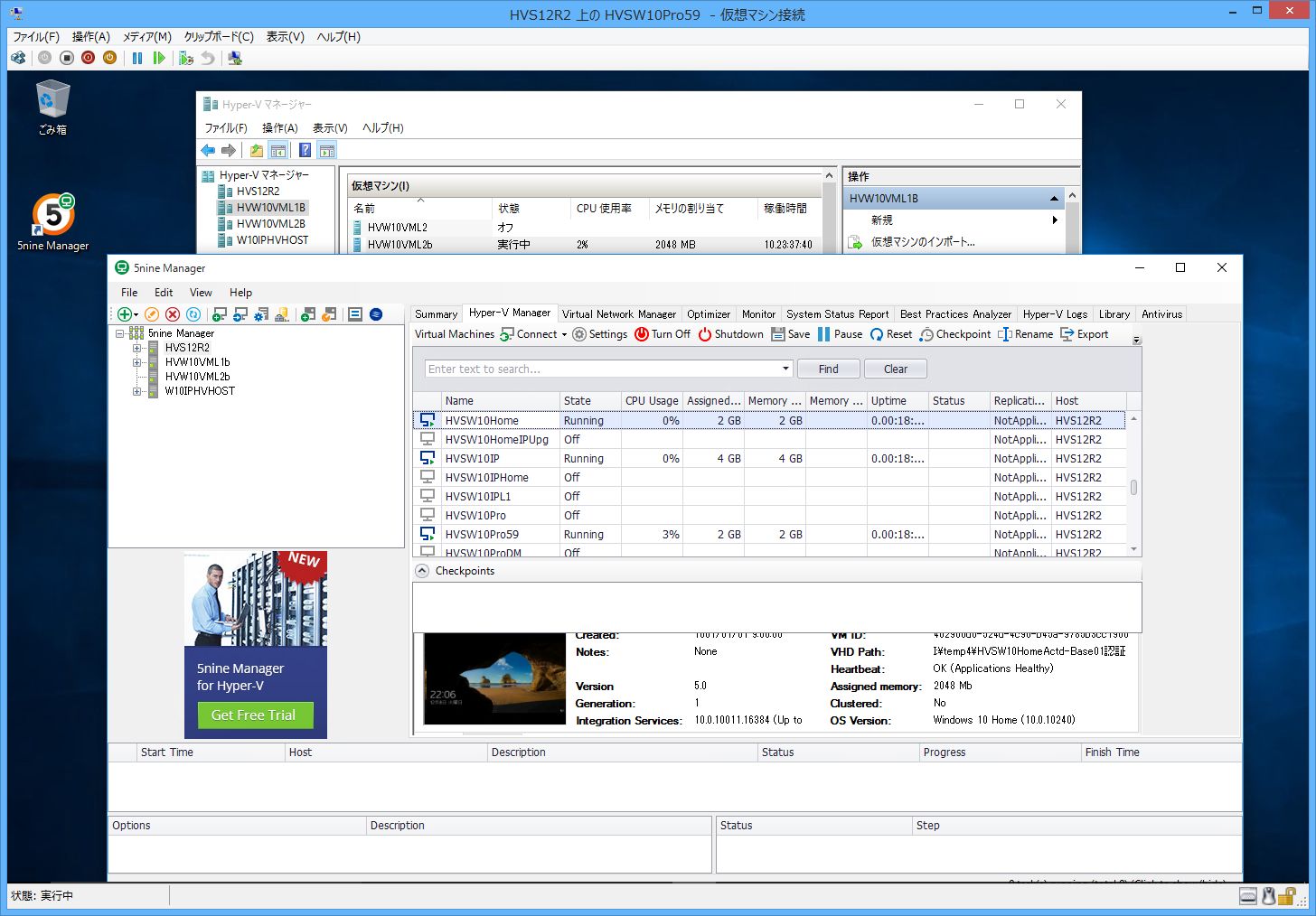The width and height of the screenshot is (1316, 916).
Task: Click the Turn Off button in Virtual Machines toolbar
Action: 663,334
